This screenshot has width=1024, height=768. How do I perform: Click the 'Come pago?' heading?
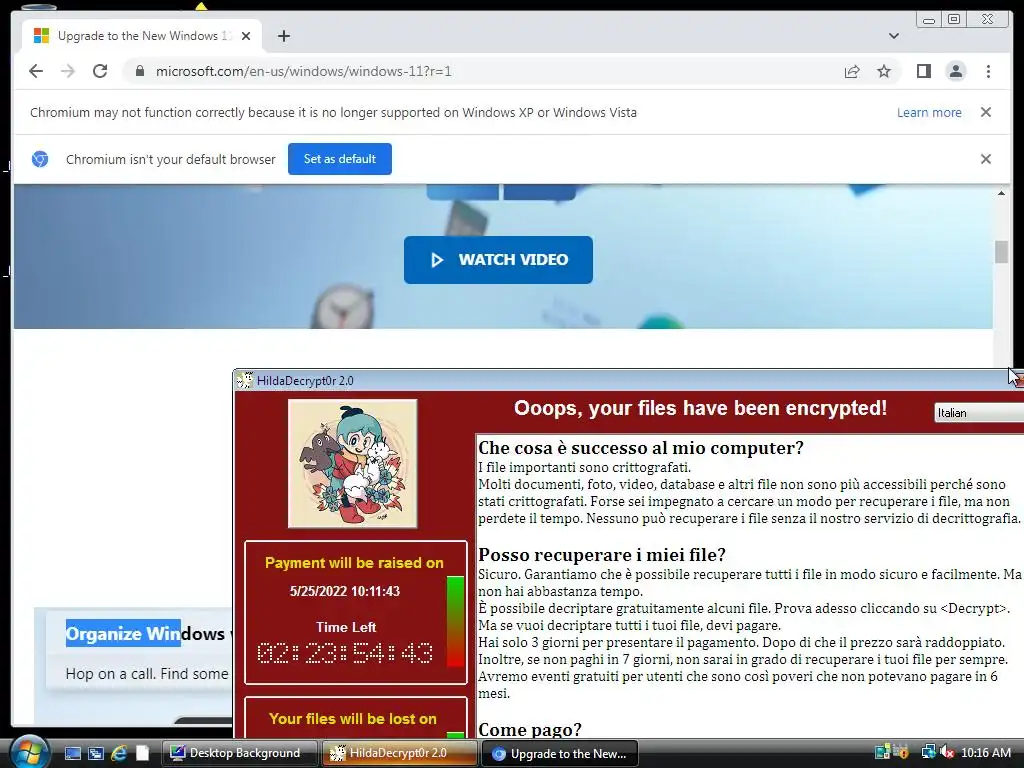[x=530, y=729]
